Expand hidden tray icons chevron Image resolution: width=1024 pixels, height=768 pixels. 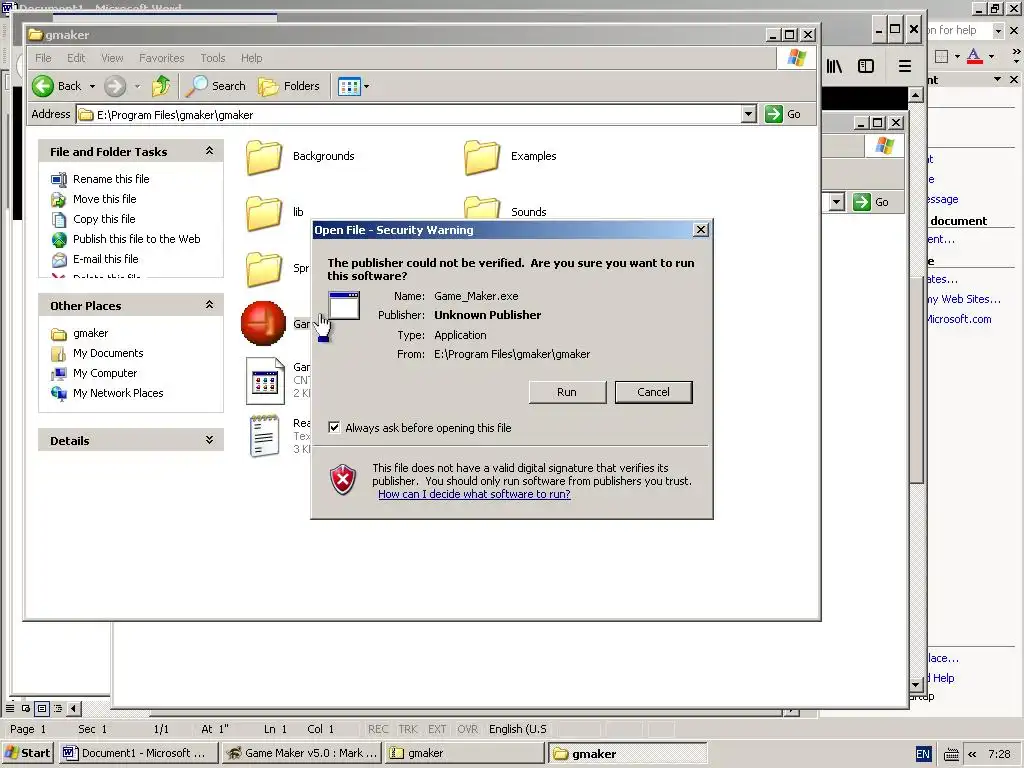pyautogui.click(x=972, y=754)
